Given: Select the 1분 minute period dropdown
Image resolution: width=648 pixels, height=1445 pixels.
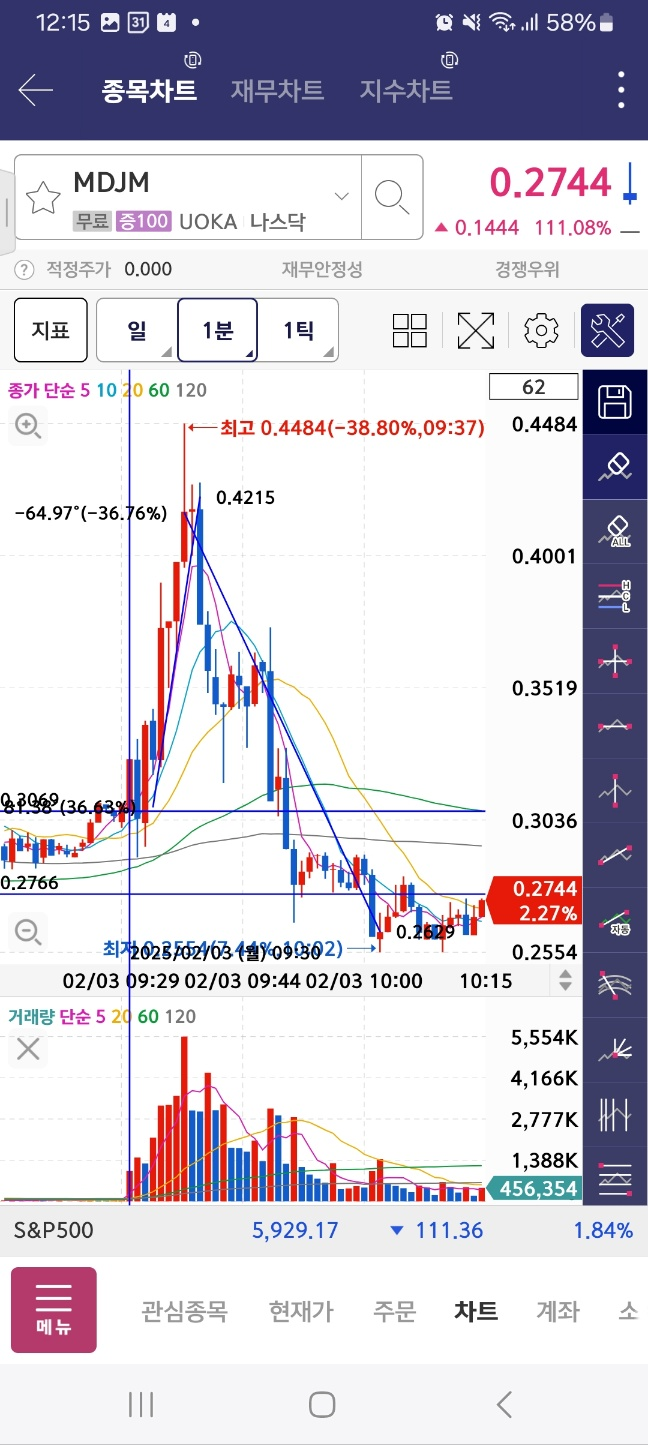Looking at the screenshot, I should click(x=217, y=330).
